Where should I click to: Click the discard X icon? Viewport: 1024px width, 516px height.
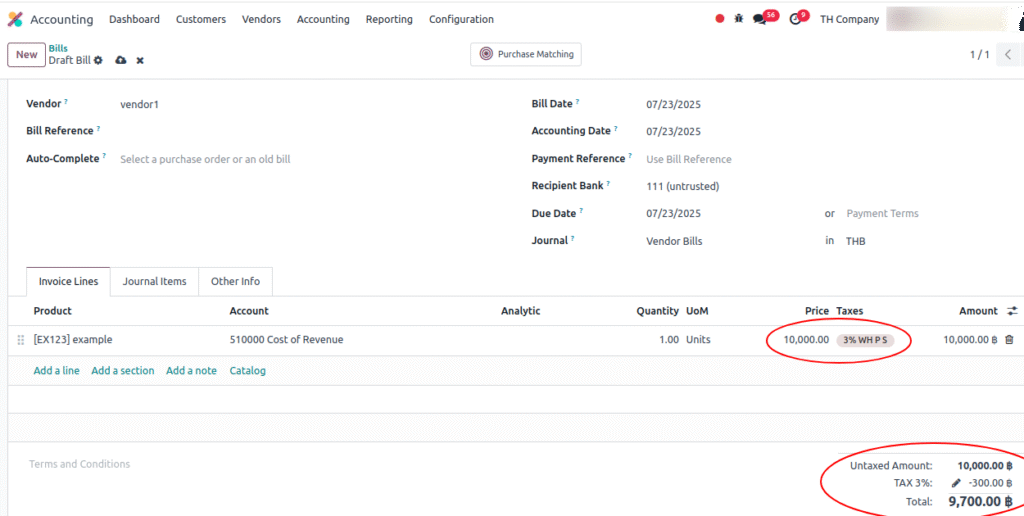pyautogui.click(x=140, y=60)
